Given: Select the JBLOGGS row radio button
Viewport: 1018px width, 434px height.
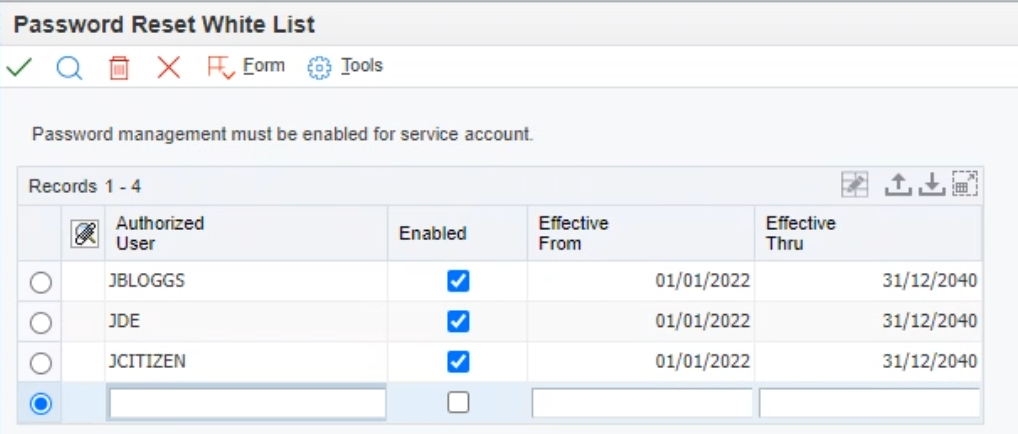Looking at the screenshot, I should pos(41,283).
